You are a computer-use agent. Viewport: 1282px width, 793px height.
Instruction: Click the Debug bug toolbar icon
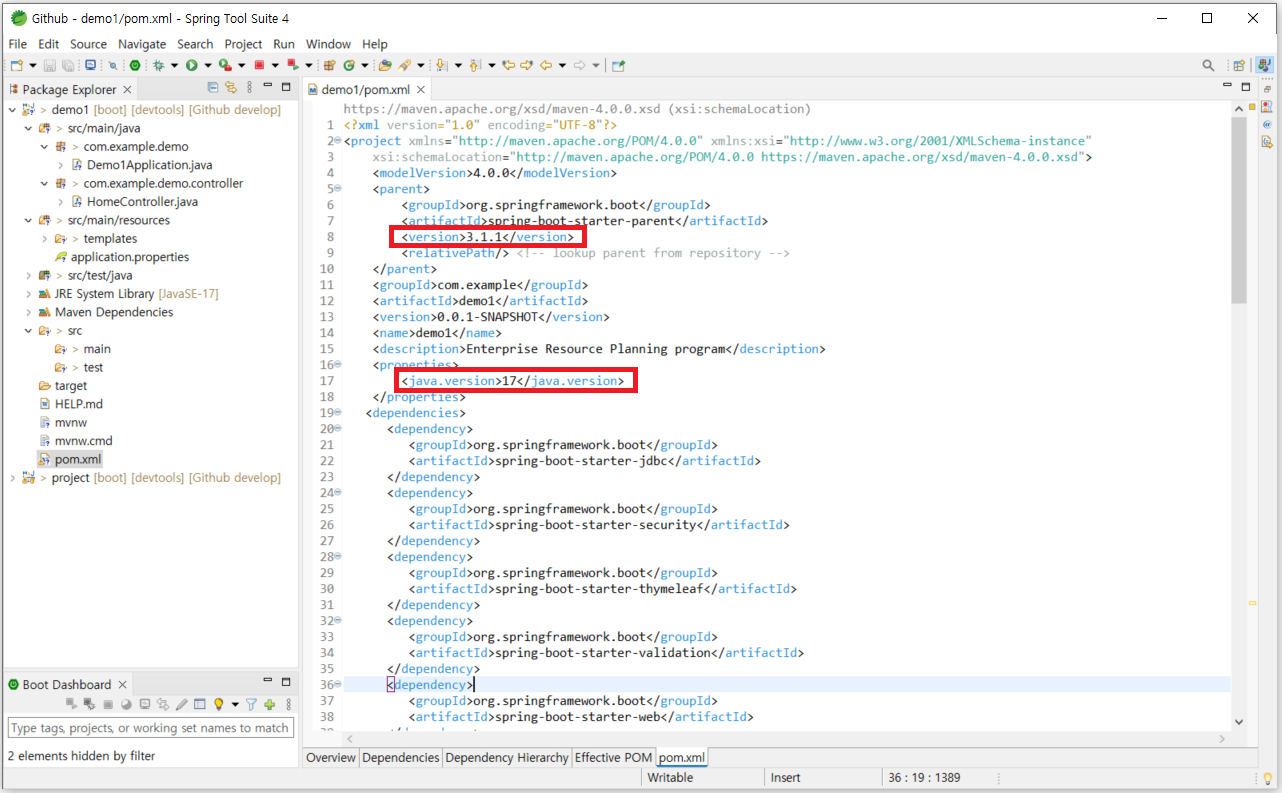[x=159, y=65]
